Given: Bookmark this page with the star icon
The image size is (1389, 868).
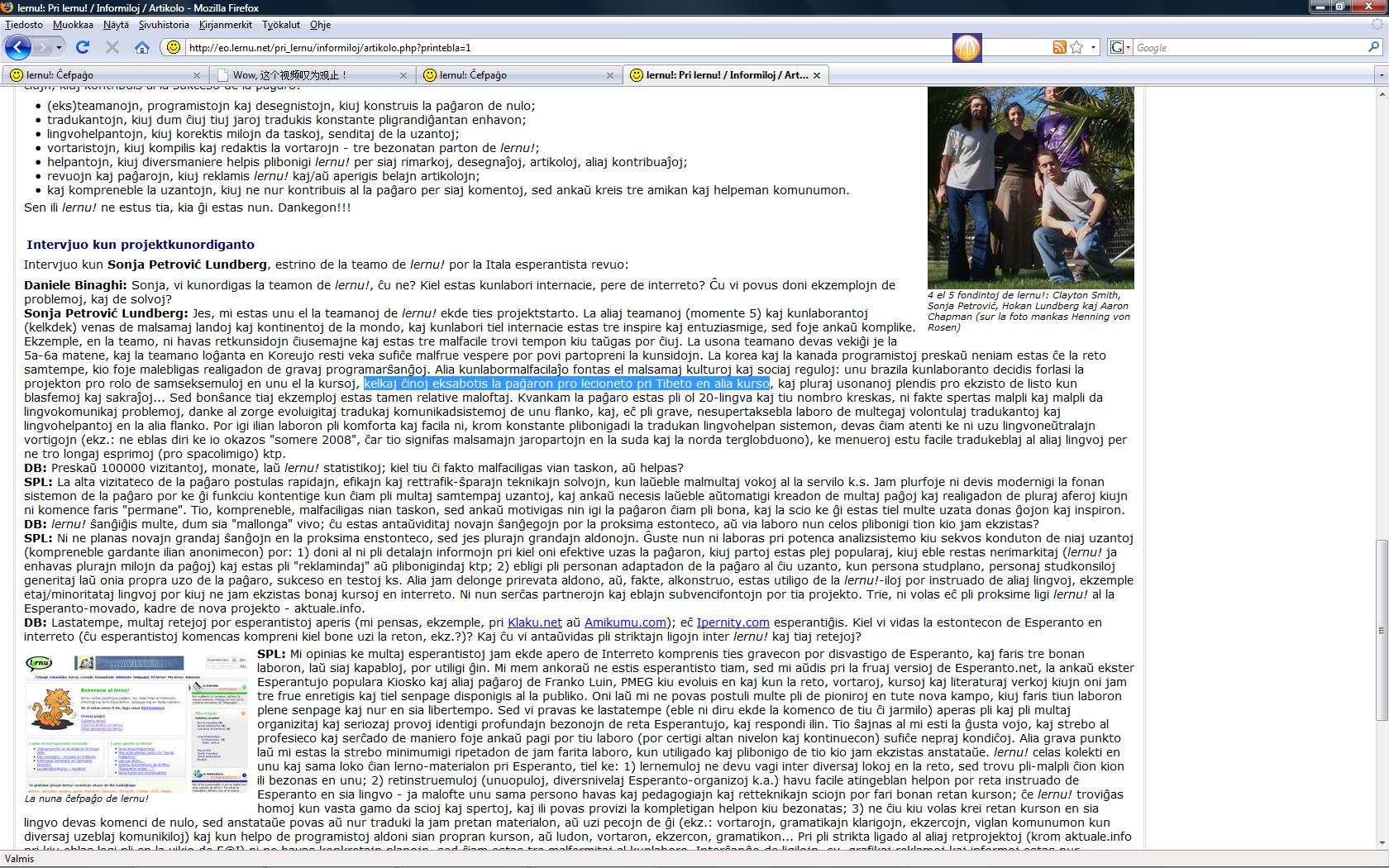Looking at the screenshot, I should [x=1076, y=47].
